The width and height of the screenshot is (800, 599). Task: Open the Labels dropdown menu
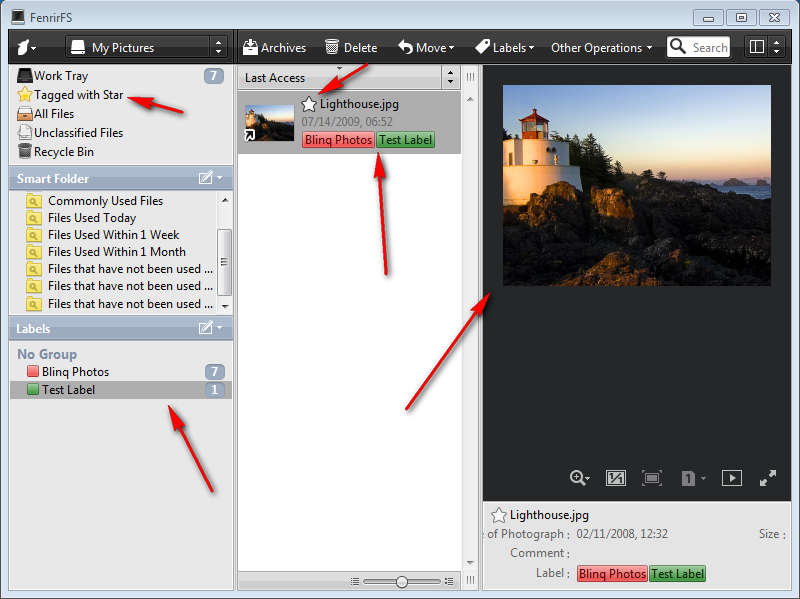point(505,47)
